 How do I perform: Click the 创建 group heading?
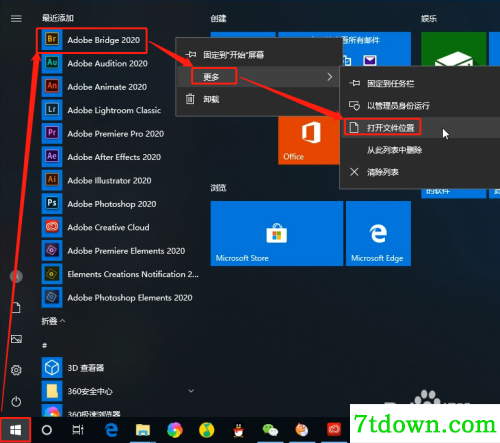pos(218,19)
